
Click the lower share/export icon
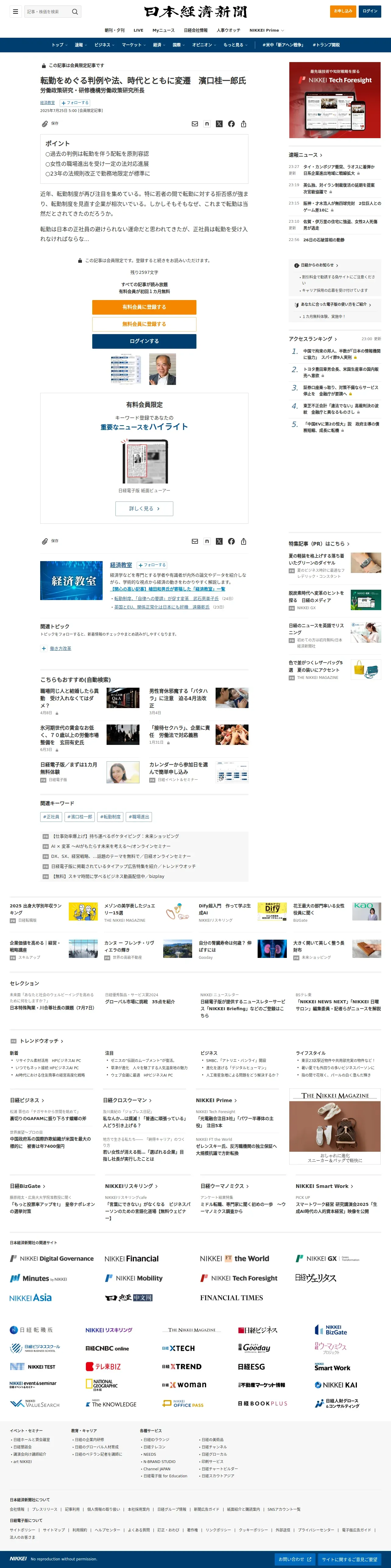pyautogui.click(x=244, y=541)
